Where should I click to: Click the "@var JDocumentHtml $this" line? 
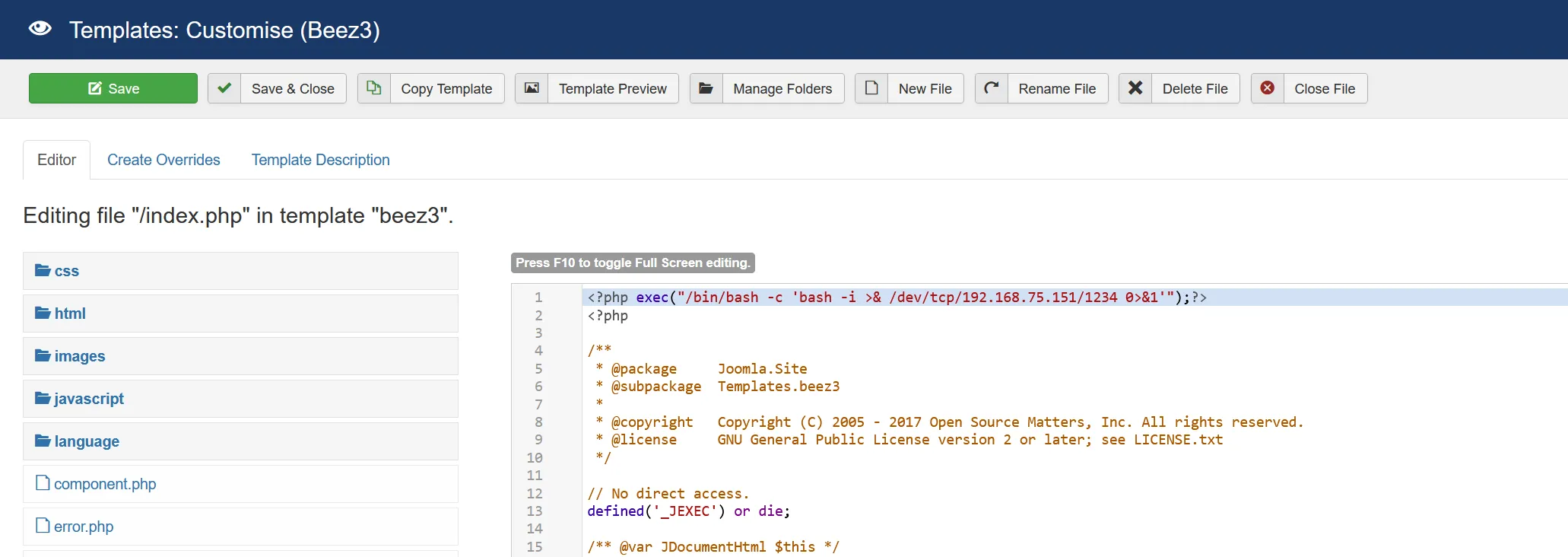coord(713,547)
